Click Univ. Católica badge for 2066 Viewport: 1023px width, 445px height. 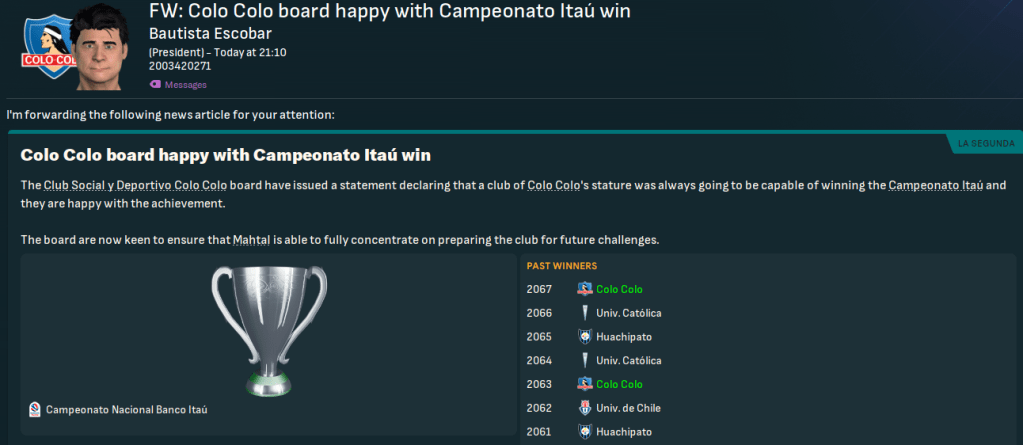tap(585, 313)
